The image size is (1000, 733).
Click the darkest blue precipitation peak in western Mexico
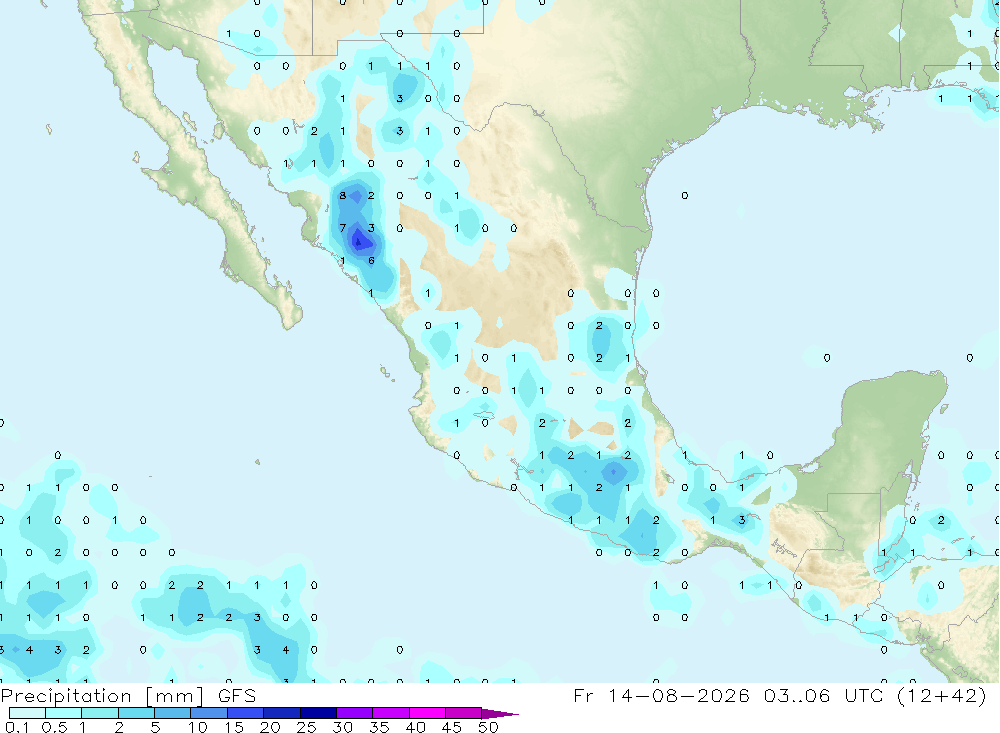coord(359,242)
